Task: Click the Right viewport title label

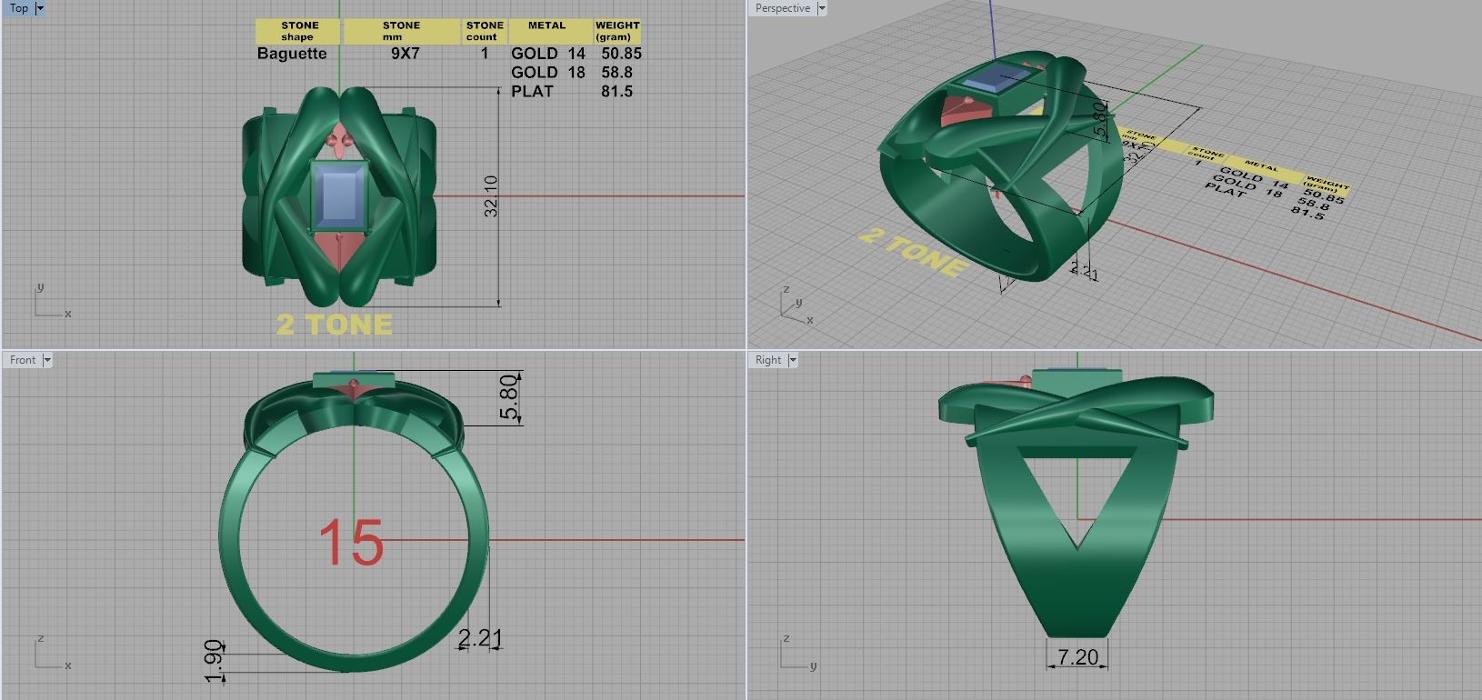Action: click(x=768, y=360)
